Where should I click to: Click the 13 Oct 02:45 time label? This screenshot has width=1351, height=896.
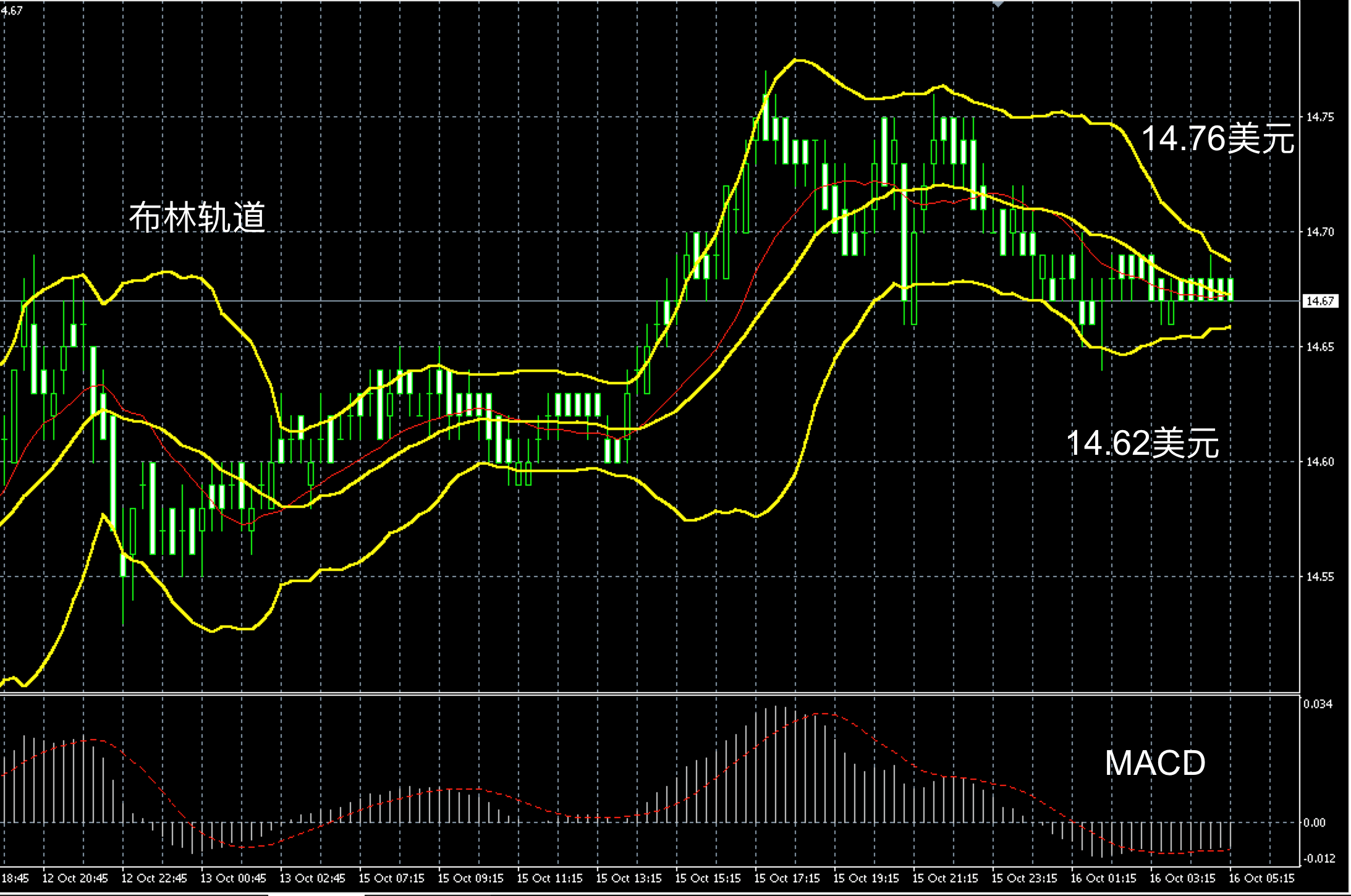coord(312,878)
